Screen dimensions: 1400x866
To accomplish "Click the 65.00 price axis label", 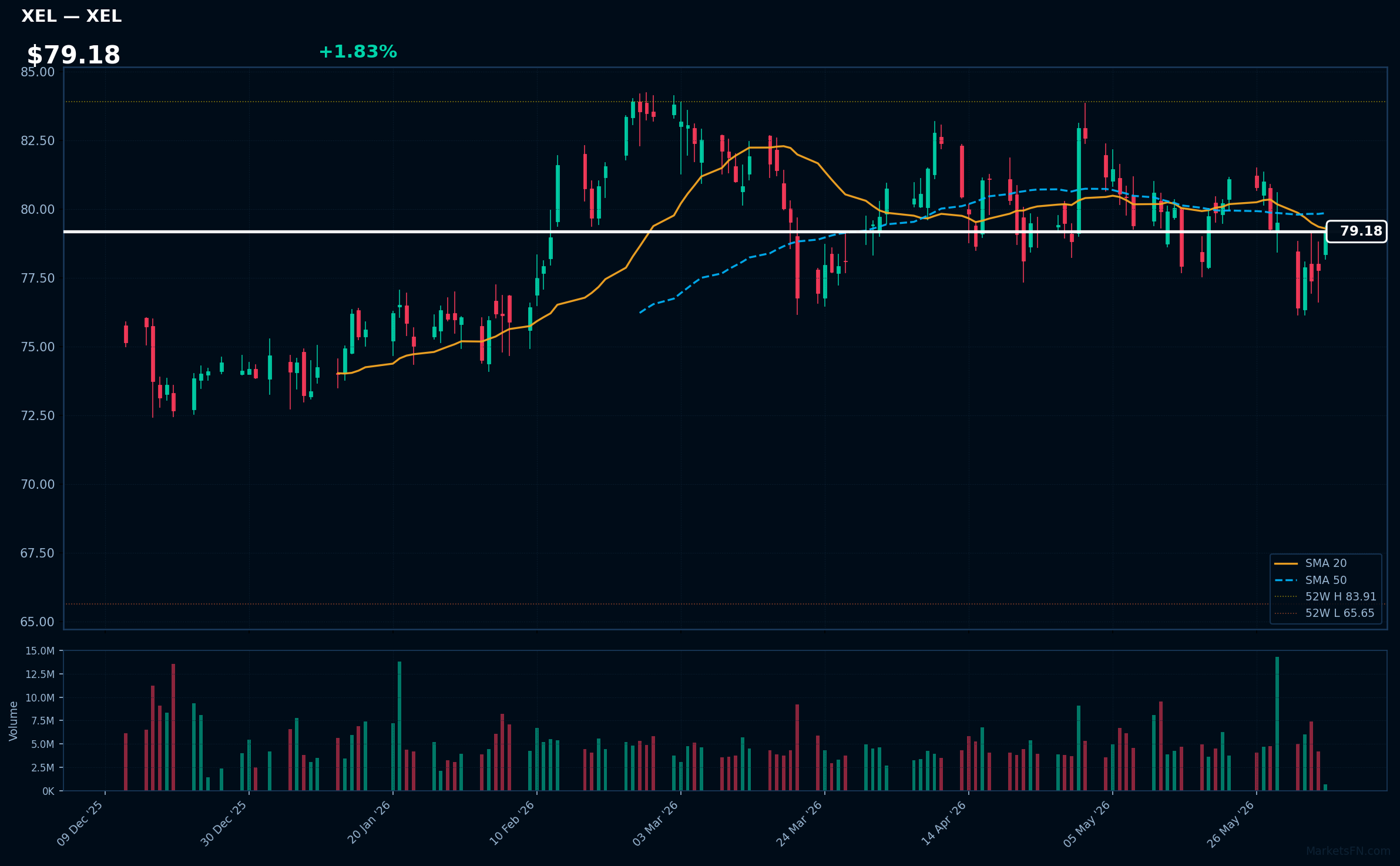I will (38, 622).
